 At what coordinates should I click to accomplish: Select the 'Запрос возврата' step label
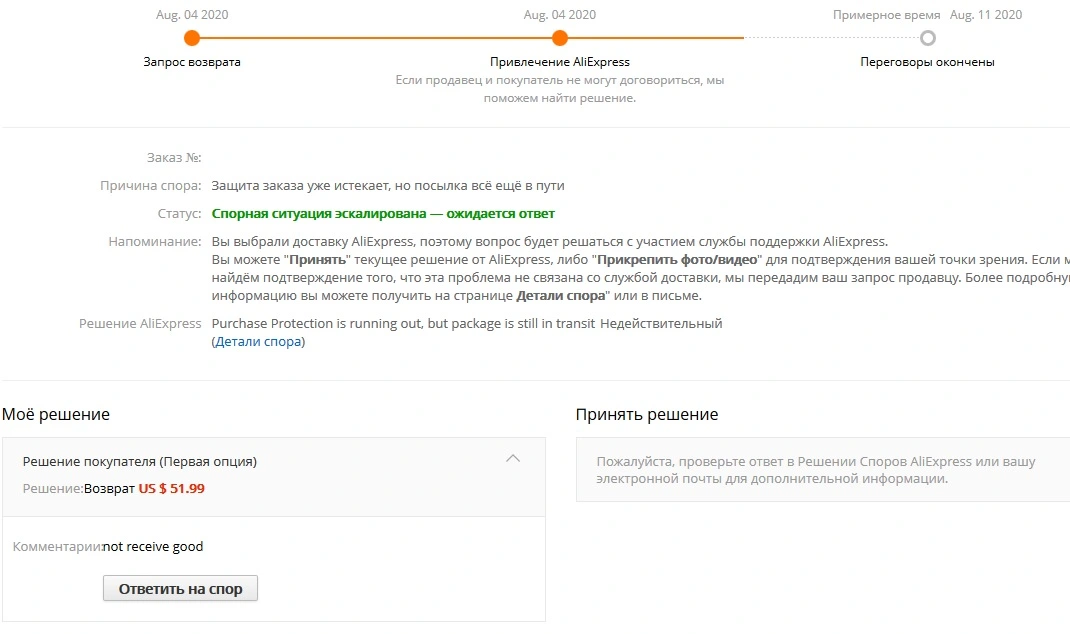pyautogui.click(x=192, y=62)
